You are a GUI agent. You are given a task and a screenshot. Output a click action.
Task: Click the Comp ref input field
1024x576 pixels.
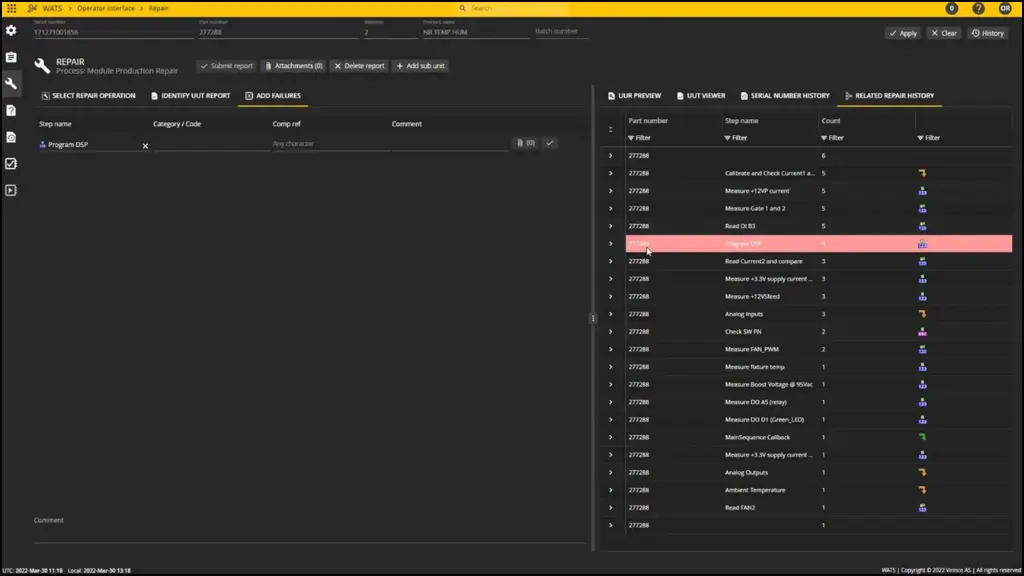[x=330, y=144]
